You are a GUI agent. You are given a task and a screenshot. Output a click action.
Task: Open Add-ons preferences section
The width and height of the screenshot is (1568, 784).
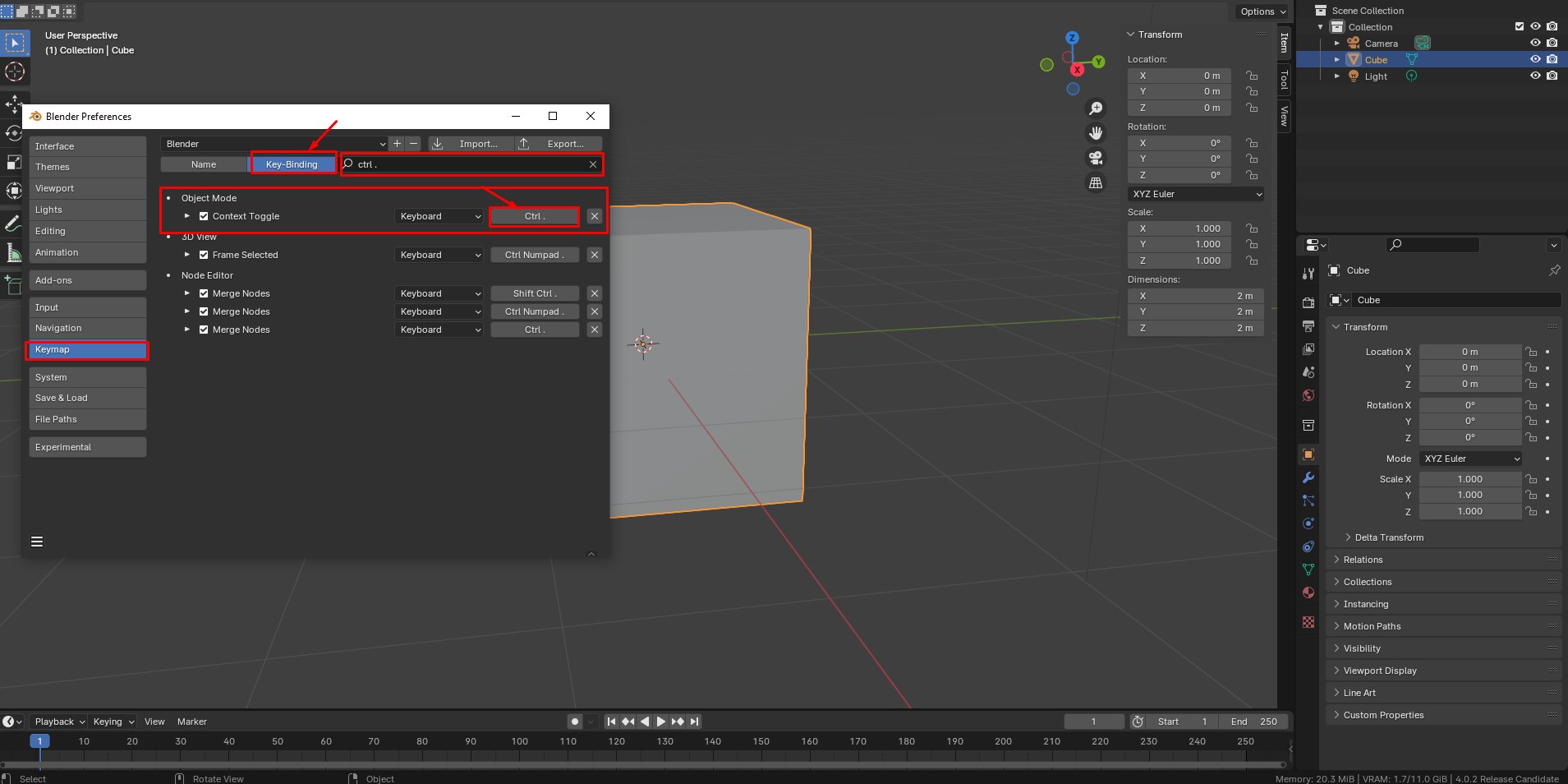[88, 280]
